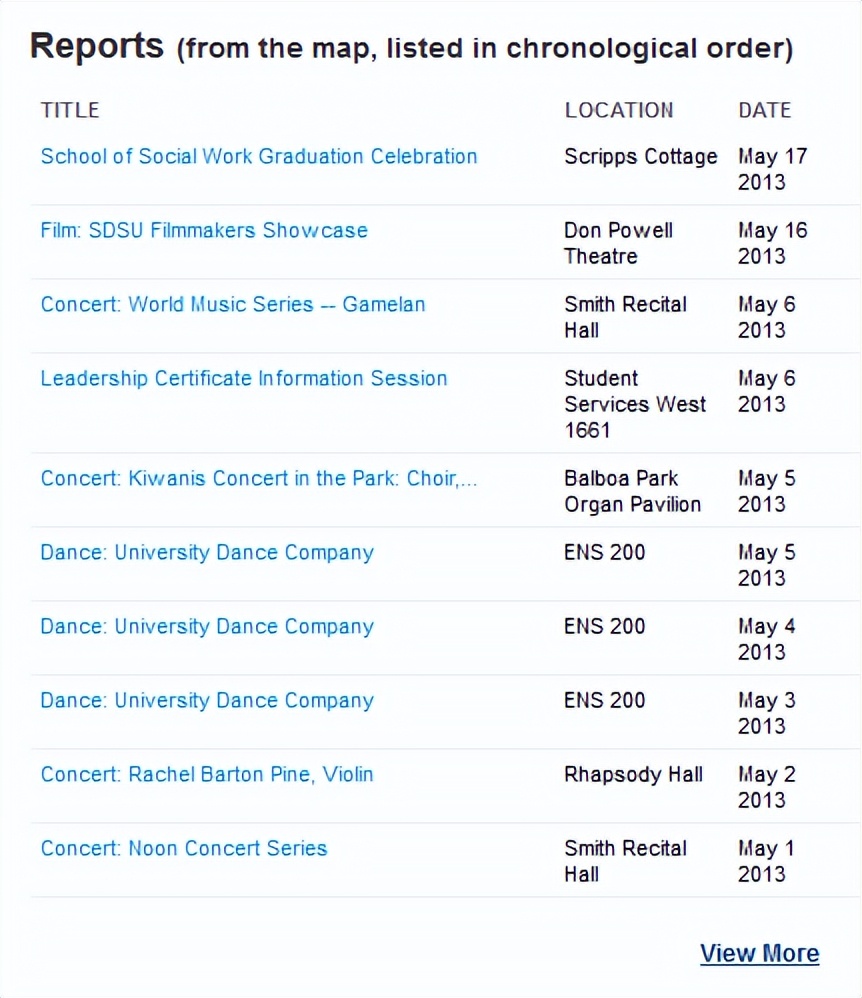
Task: Open Leadership Certificate Information Session report
Action: (x=244, y=378)
